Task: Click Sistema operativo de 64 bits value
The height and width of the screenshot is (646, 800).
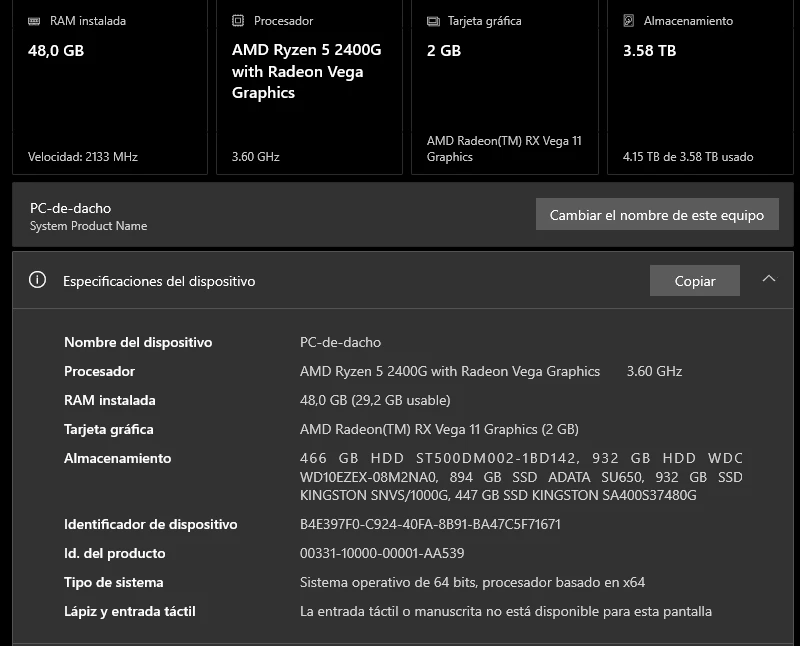Action: pos(472,582)
